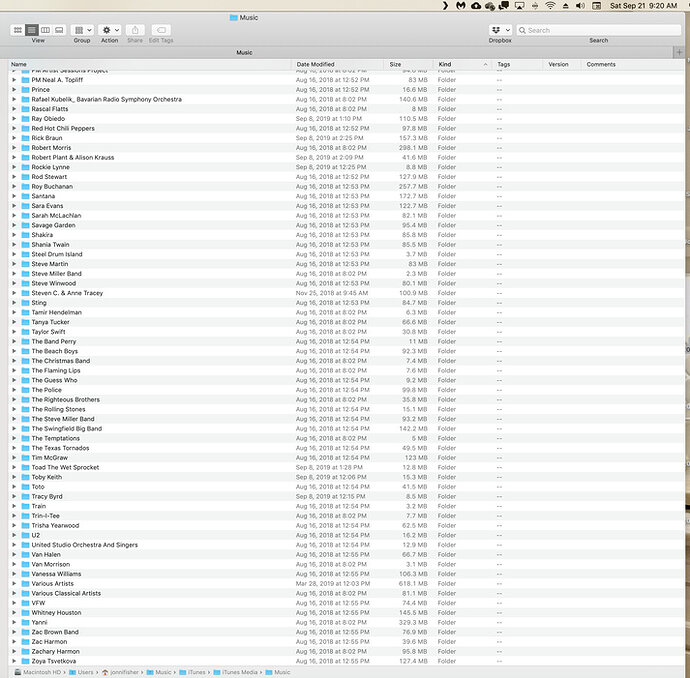Select the Zac Brown Band folder icon
This screenshot has width=690, height=678.
[x=26, y=632]
